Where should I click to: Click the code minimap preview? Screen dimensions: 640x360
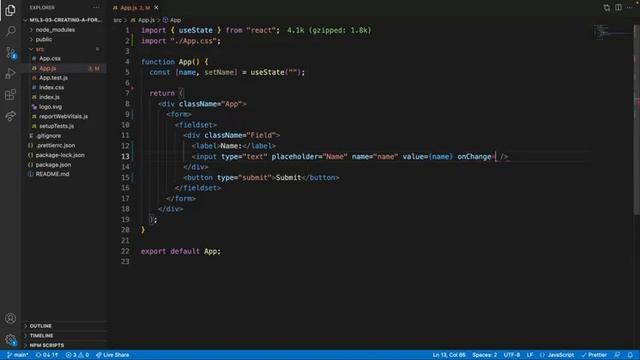point(612,33)
